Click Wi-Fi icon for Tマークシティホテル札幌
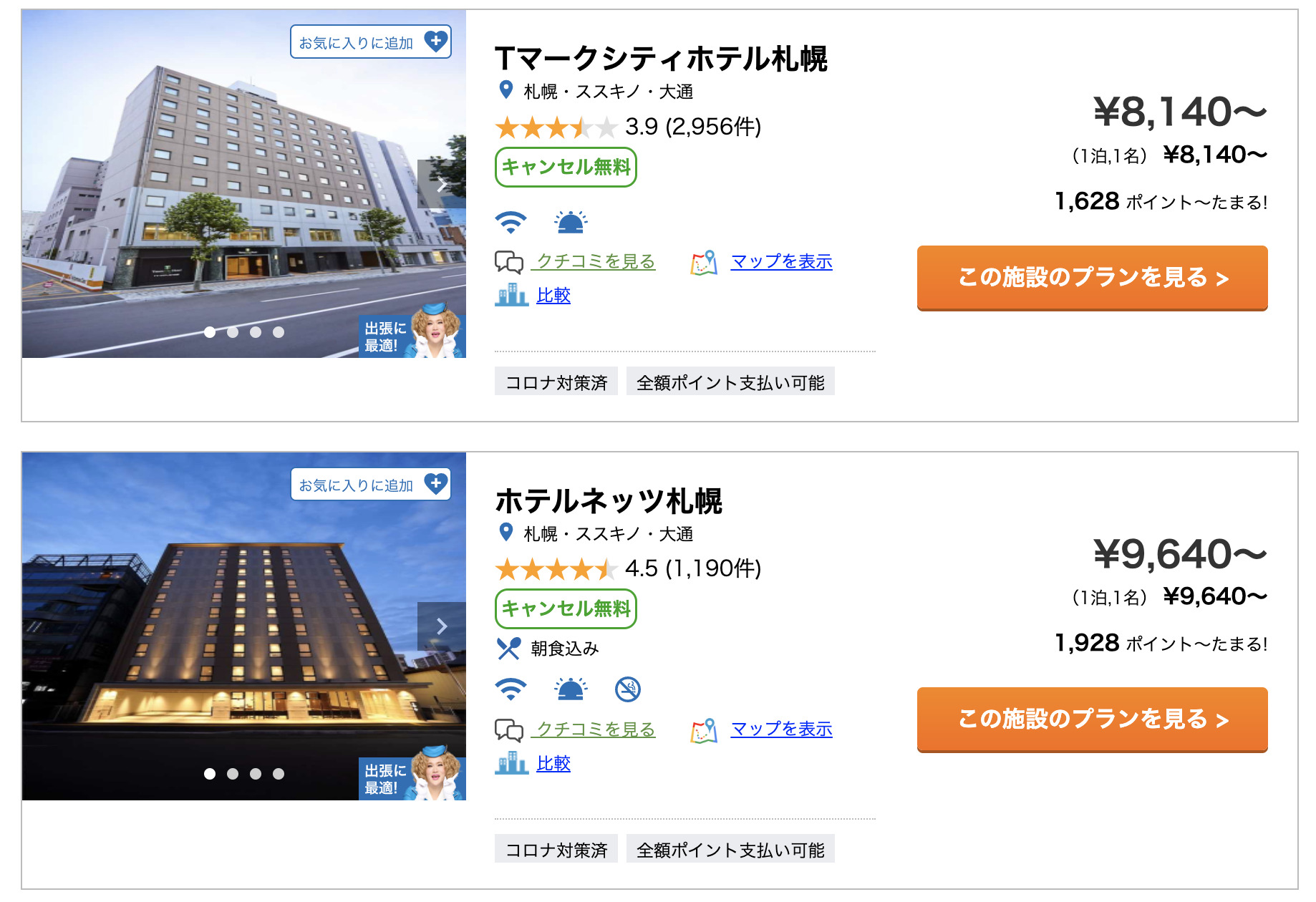The image size is (1316, 902). tap(511, 223)
